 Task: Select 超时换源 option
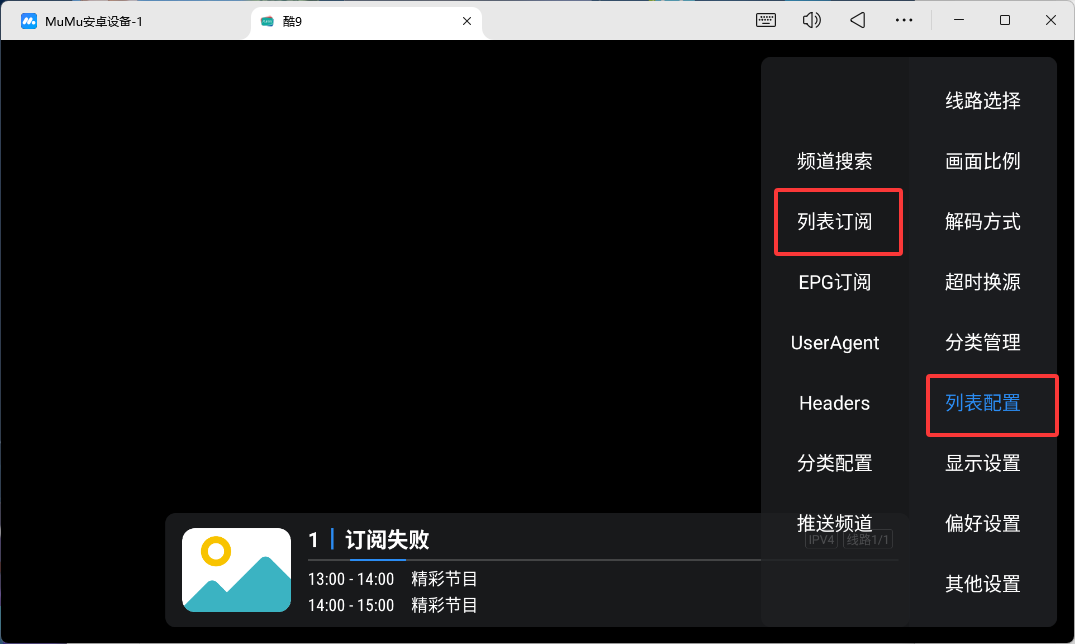[x=982, y=282]
